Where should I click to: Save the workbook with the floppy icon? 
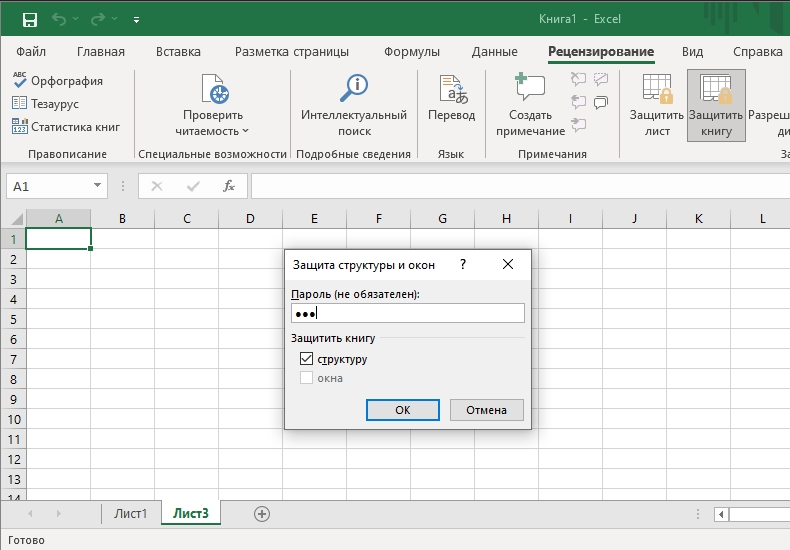click(x=30, y=20)
